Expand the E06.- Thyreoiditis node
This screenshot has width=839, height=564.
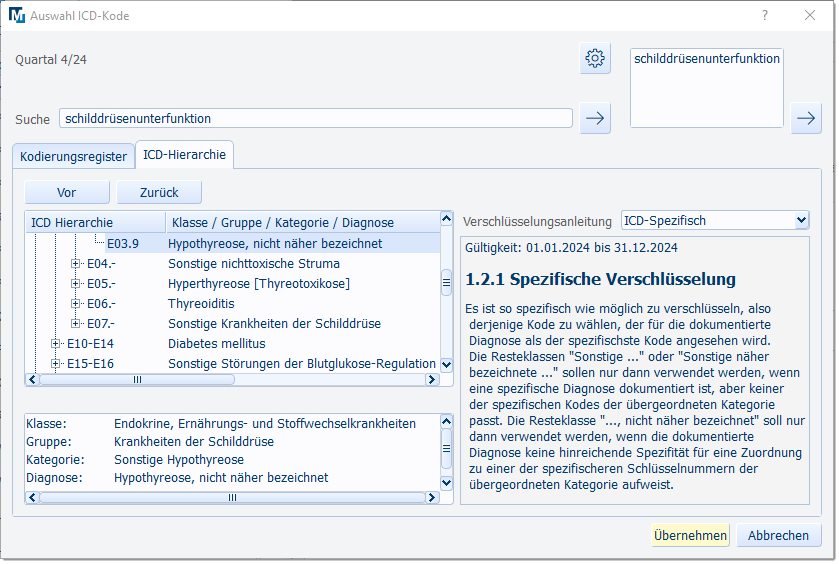76,304
